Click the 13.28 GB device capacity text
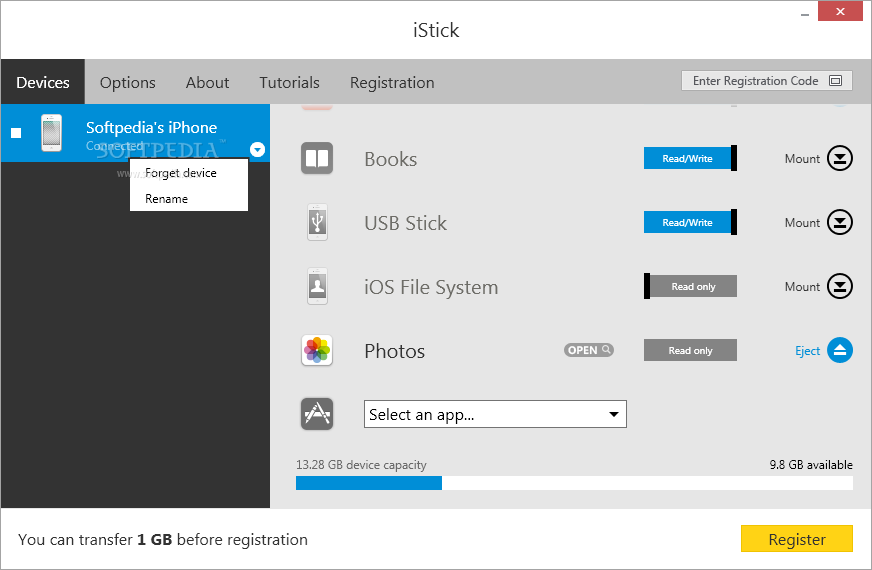Viewport: 872px width, 570px height. (361, 465)
